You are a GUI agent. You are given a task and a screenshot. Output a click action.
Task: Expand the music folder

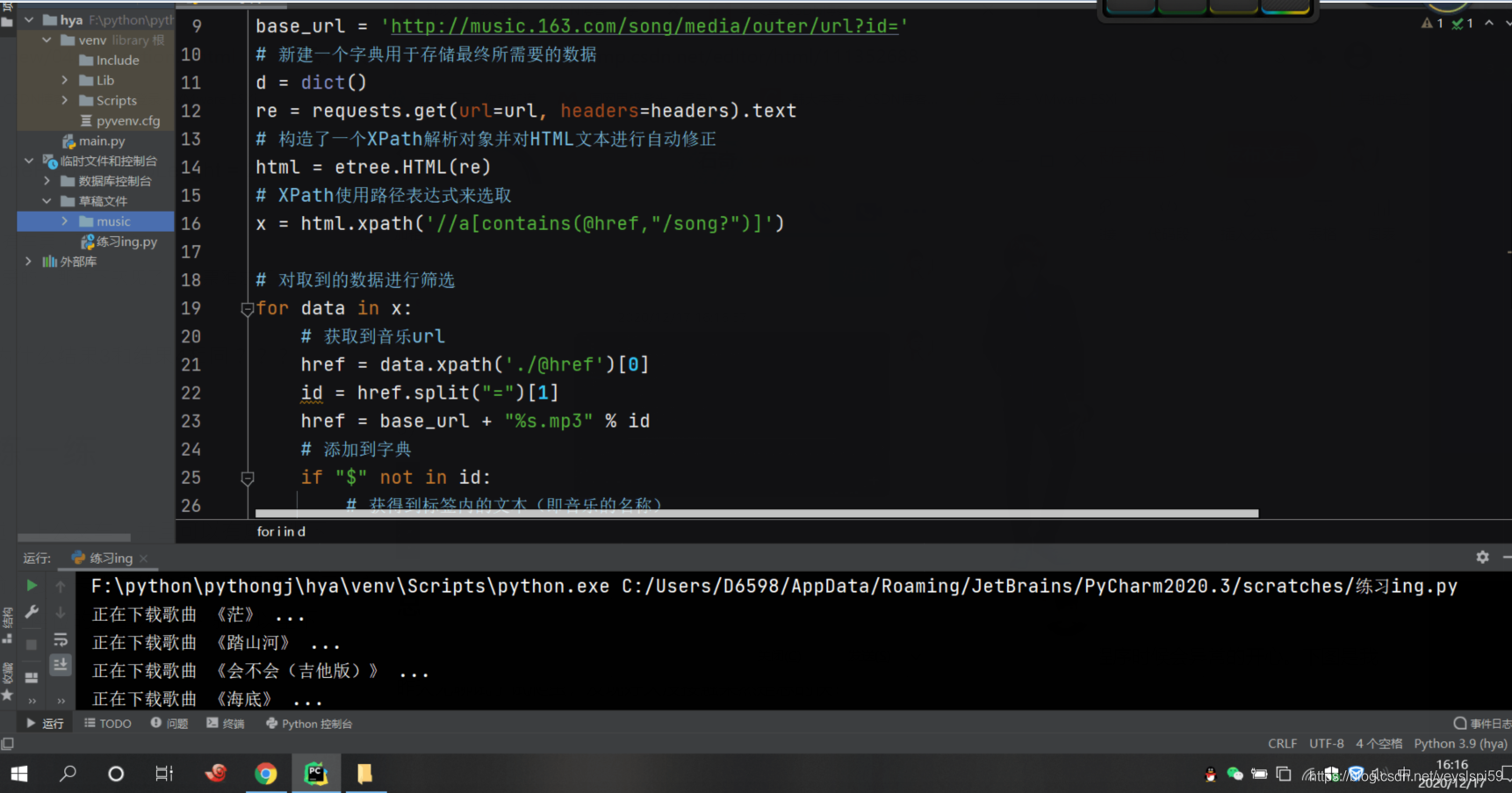click(64, 221)
